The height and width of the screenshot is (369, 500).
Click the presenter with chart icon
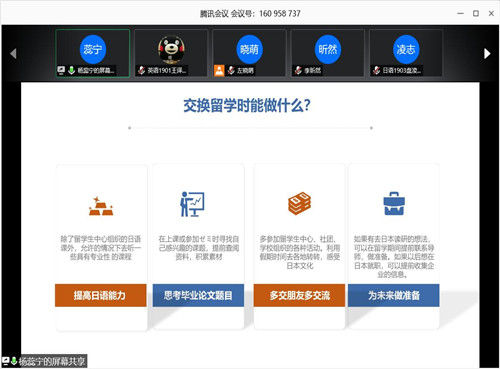[x=192, y=204]
